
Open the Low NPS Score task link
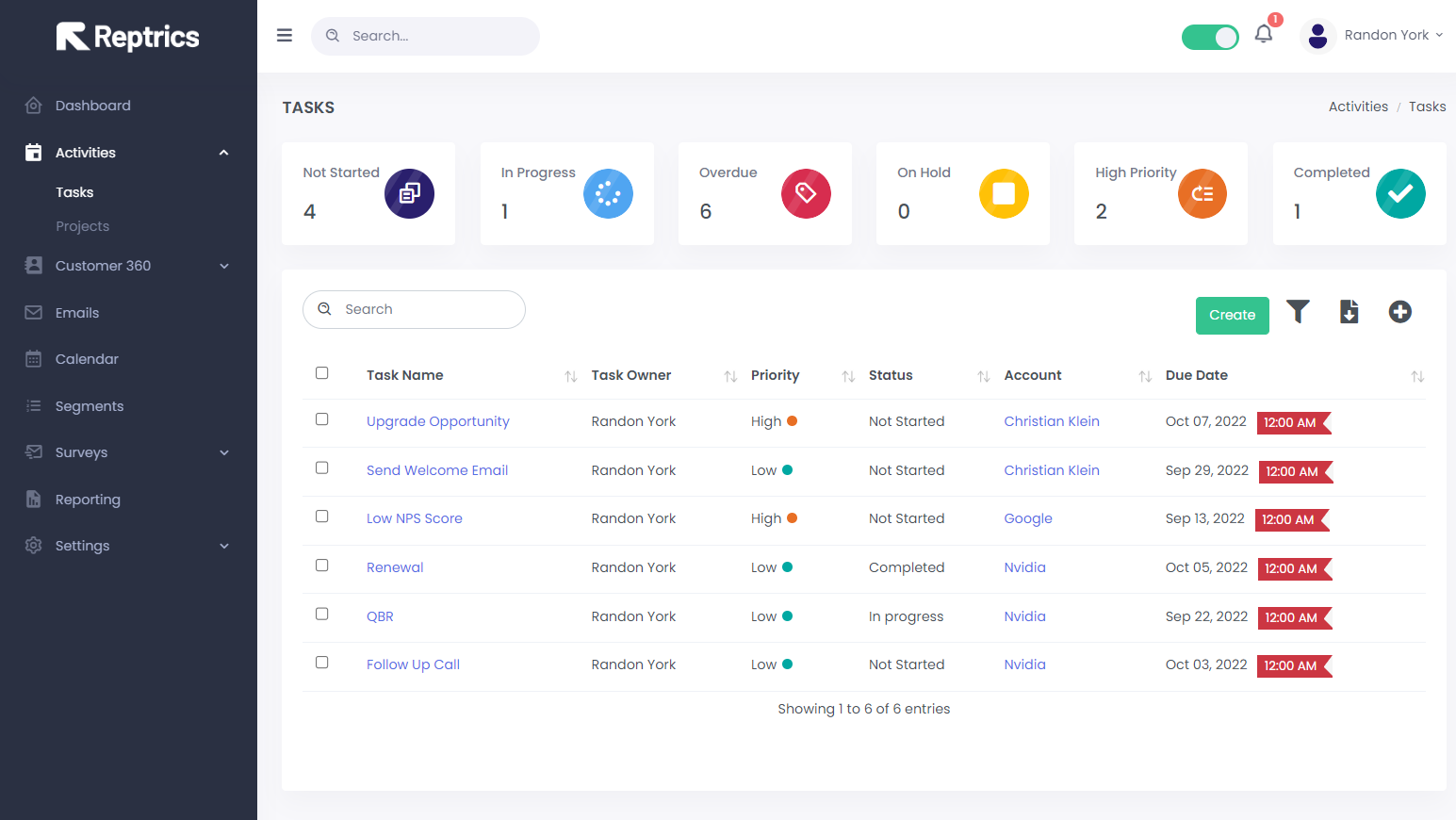pos(415,518)
